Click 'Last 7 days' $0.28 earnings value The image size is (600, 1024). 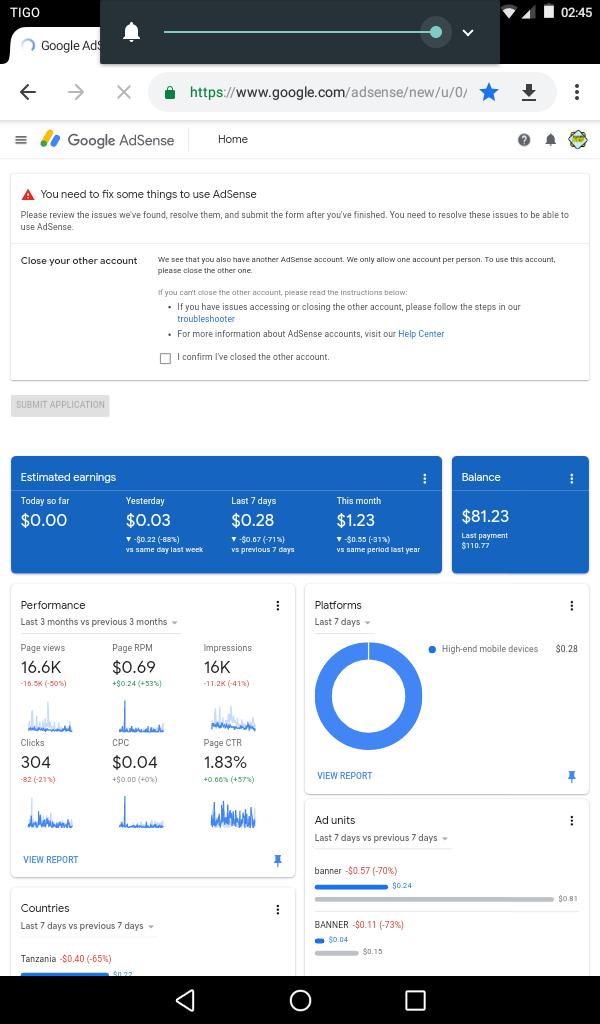(x=253, y=520)
